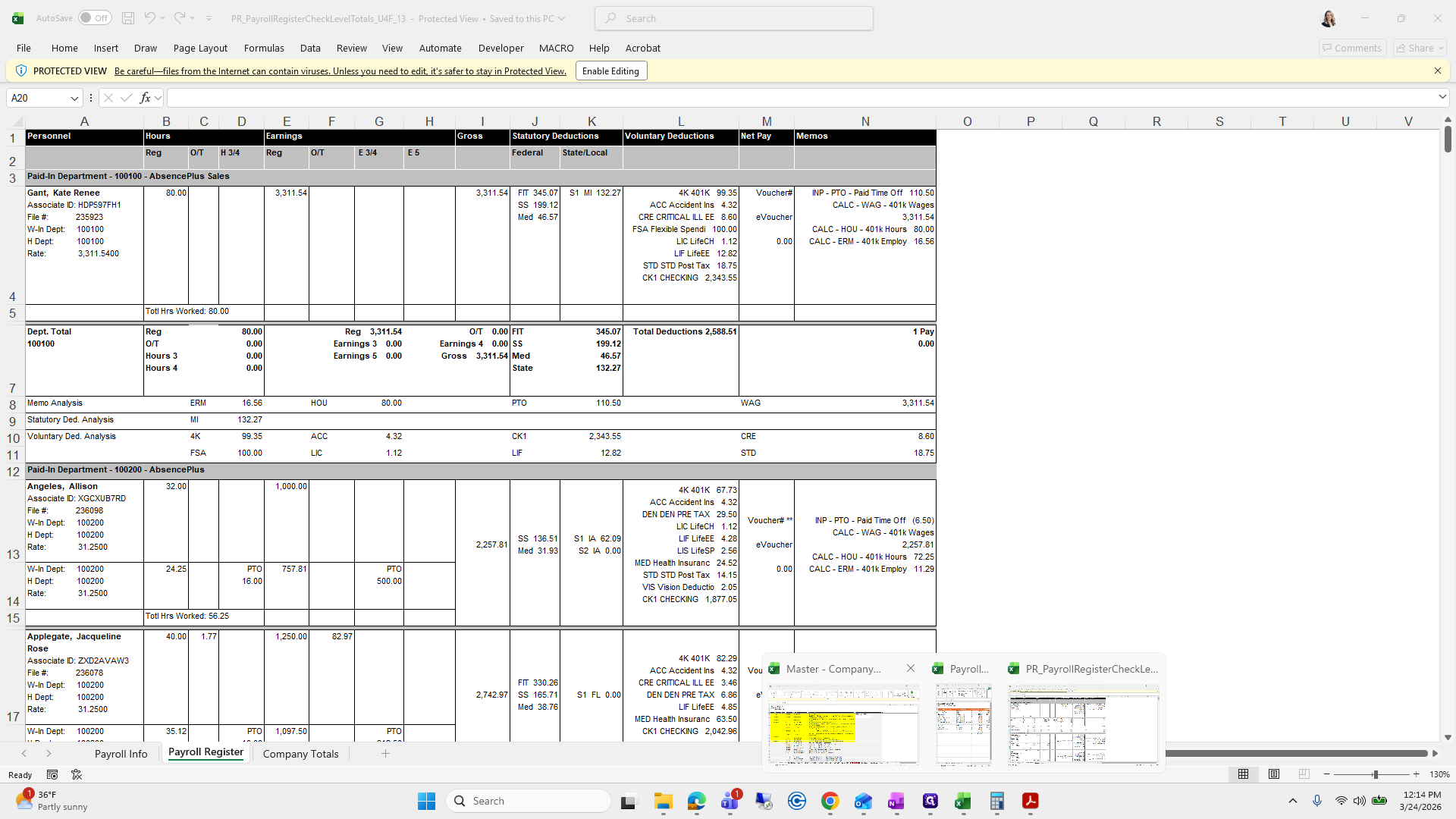Click the Insert Function fx icon
Screen dimensions: 1456x819
click(x=145, y=98)
